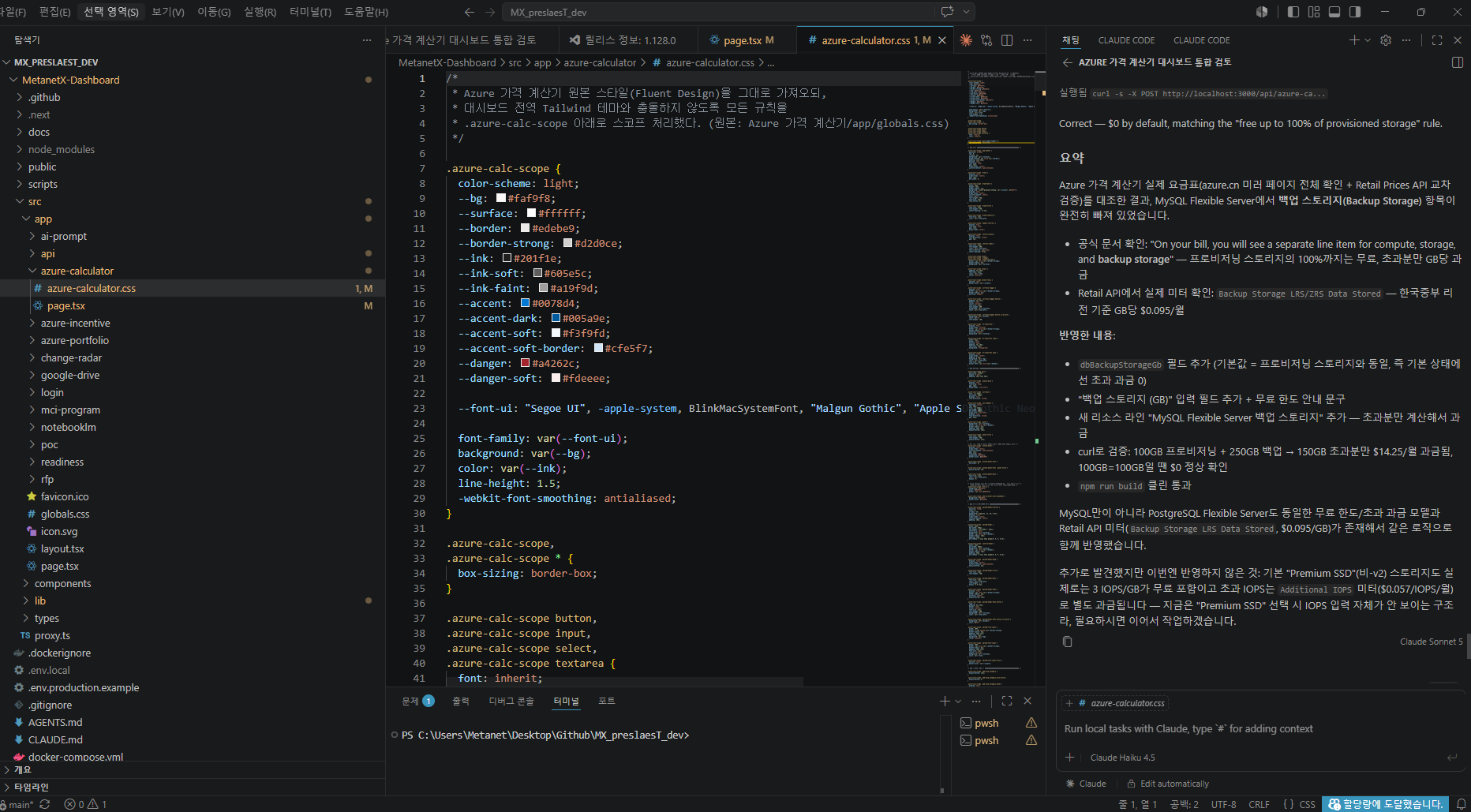Open the 보기(V) menu
This screenshot has height=812, width=1471.
click(167, 12)
